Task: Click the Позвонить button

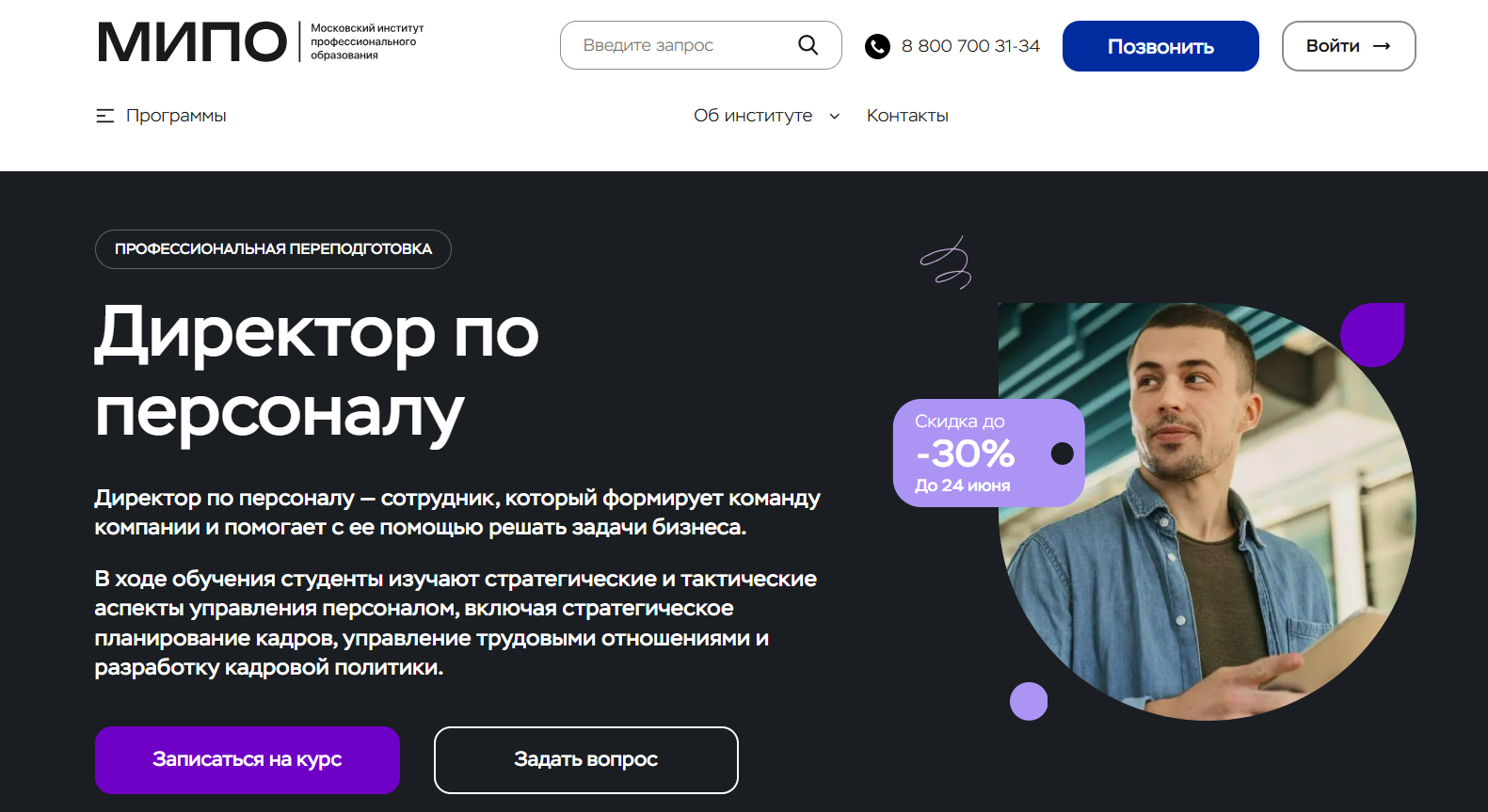Action: click(x=1160, y=46)
